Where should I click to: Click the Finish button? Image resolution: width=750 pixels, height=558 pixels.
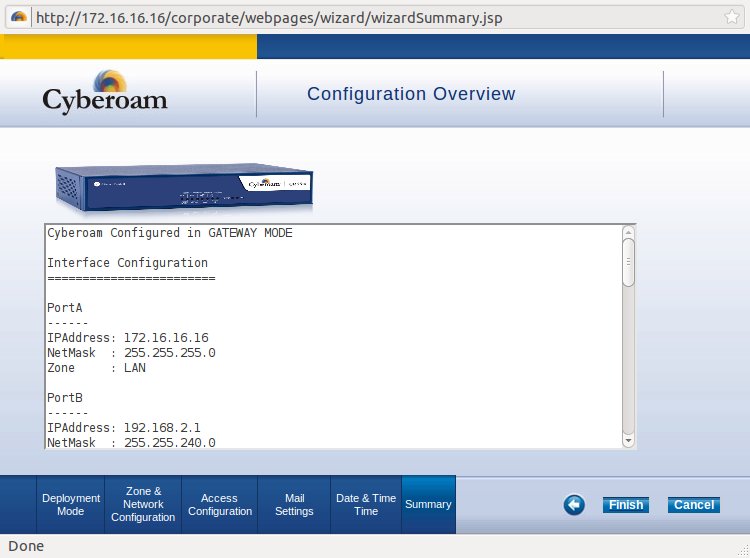[x=626, y=505]
